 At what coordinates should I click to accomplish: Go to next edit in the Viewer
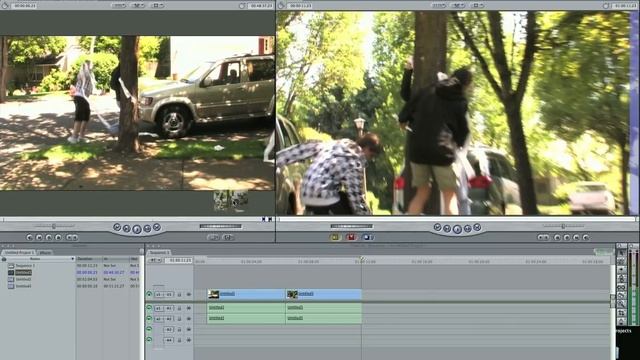pyautogui.click(x=157, y=227)
